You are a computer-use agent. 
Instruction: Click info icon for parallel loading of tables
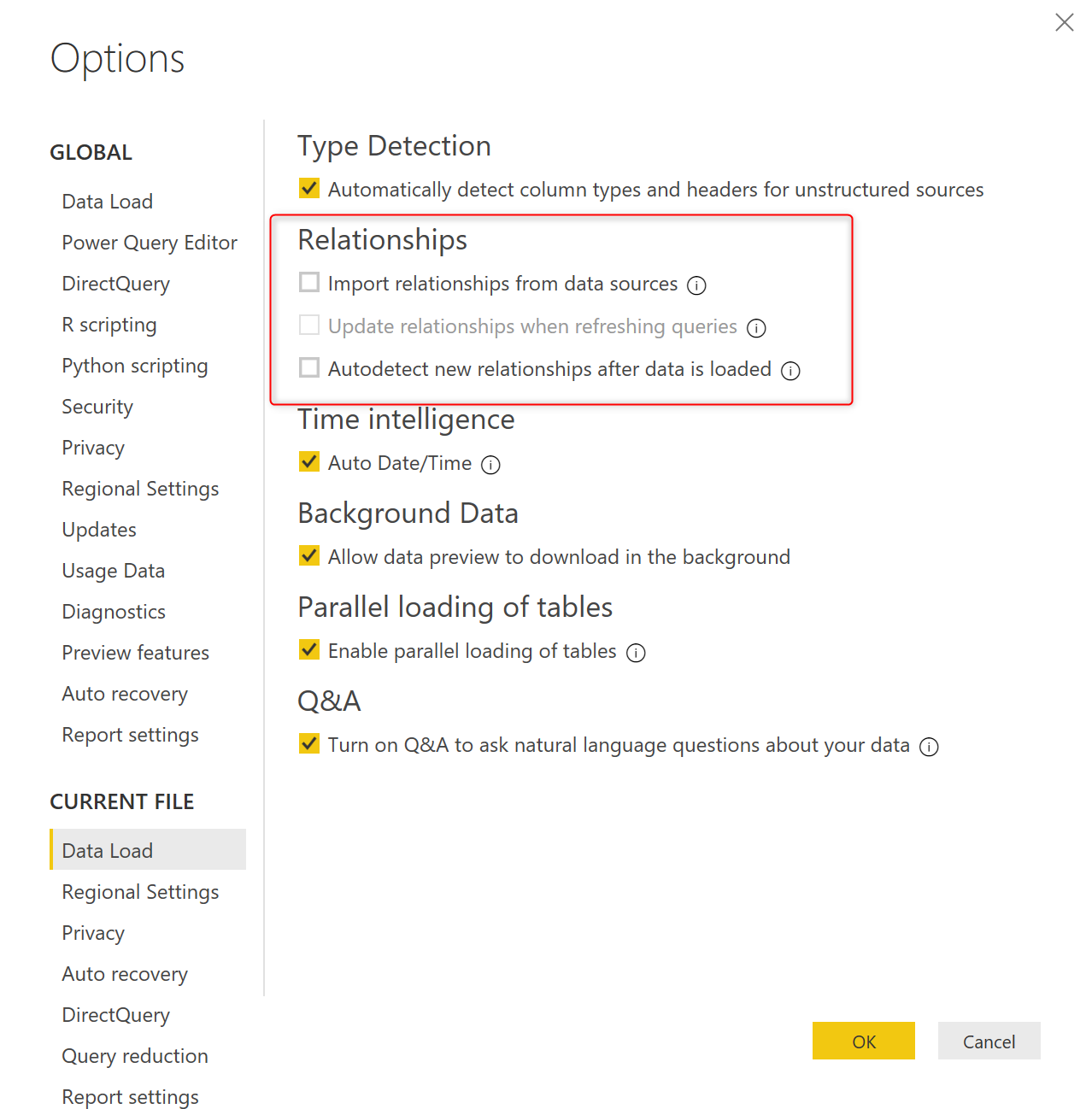click(x=636, y=653)
